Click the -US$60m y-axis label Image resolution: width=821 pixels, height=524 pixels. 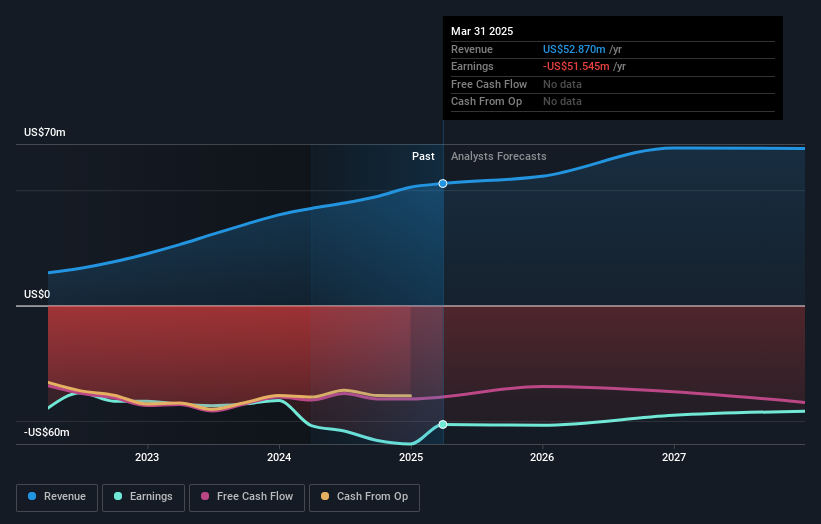pos(47,432)
